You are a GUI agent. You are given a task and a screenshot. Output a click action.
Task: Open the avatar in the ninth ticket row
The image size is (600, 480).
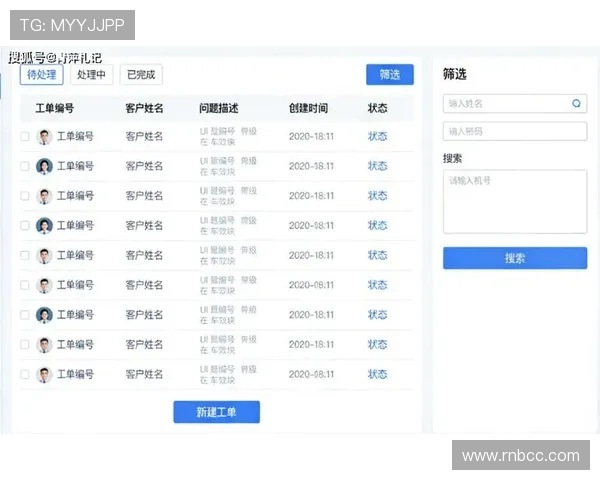[44, 374]
